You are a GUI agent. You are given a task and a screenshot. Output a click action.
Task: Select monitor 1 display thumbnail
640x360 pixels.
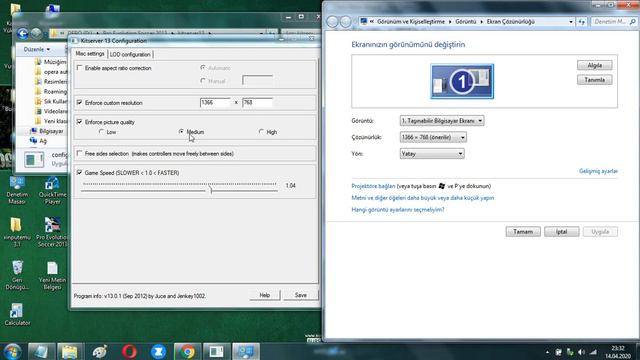click(462, 81)
